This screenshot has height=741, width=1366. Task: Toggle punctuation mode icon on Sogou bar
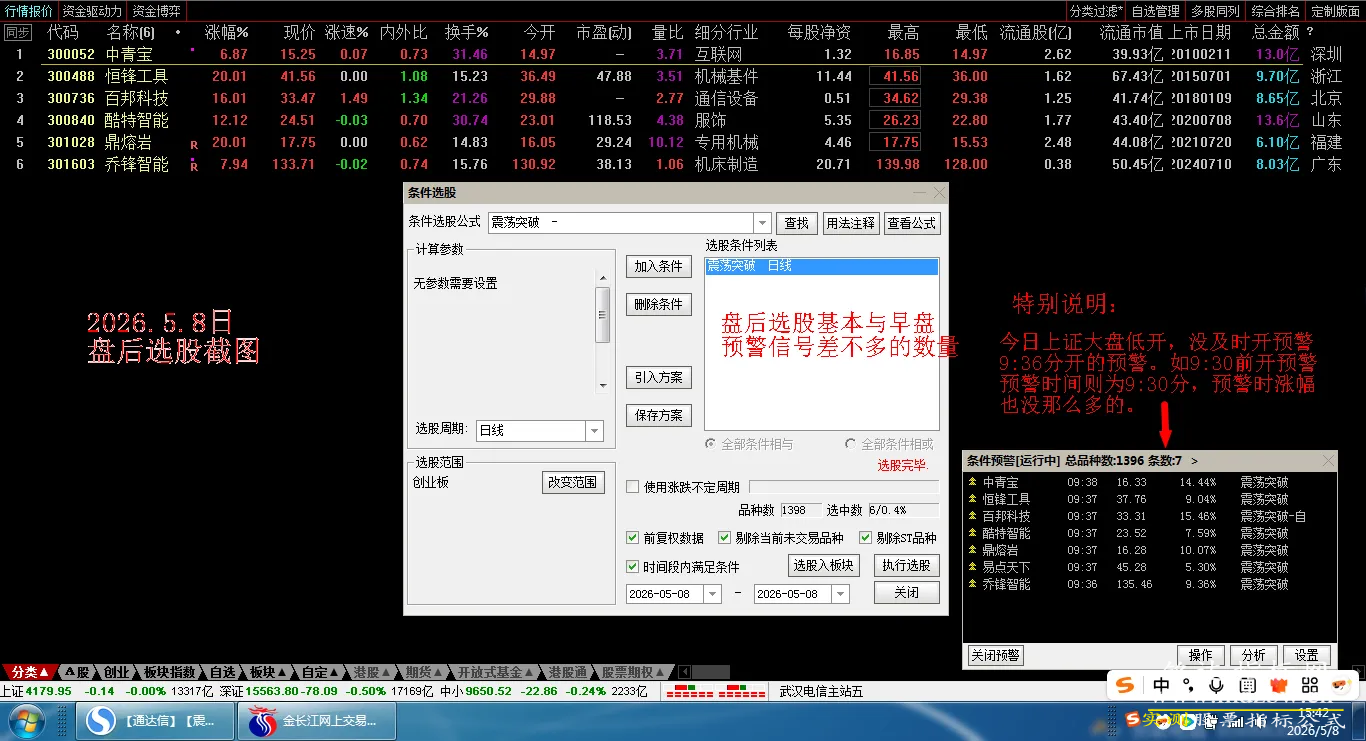[1188, 685]
